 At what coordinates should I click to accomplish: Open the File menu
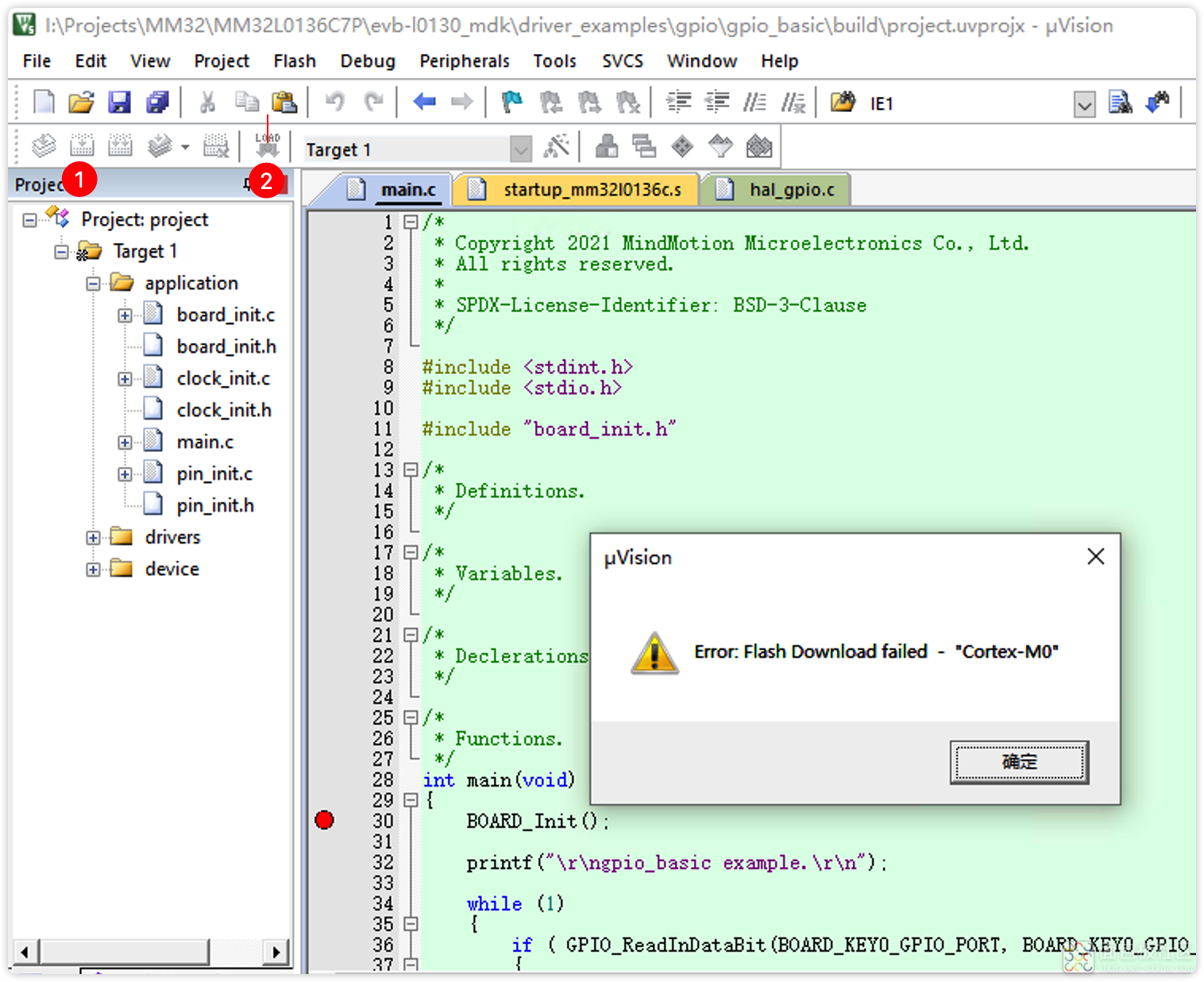(37, 61)
